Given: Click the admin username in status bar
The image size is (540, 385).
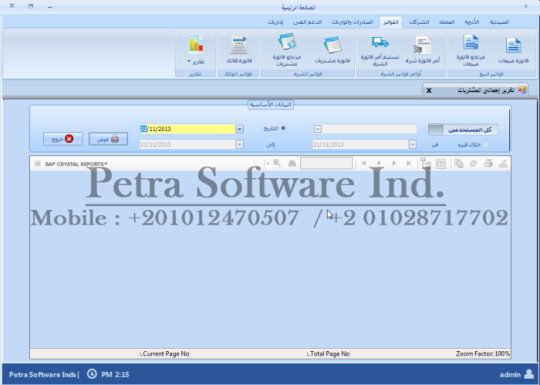Looking at the screenshot, I should pyautogui.click(x=510, y=374).
